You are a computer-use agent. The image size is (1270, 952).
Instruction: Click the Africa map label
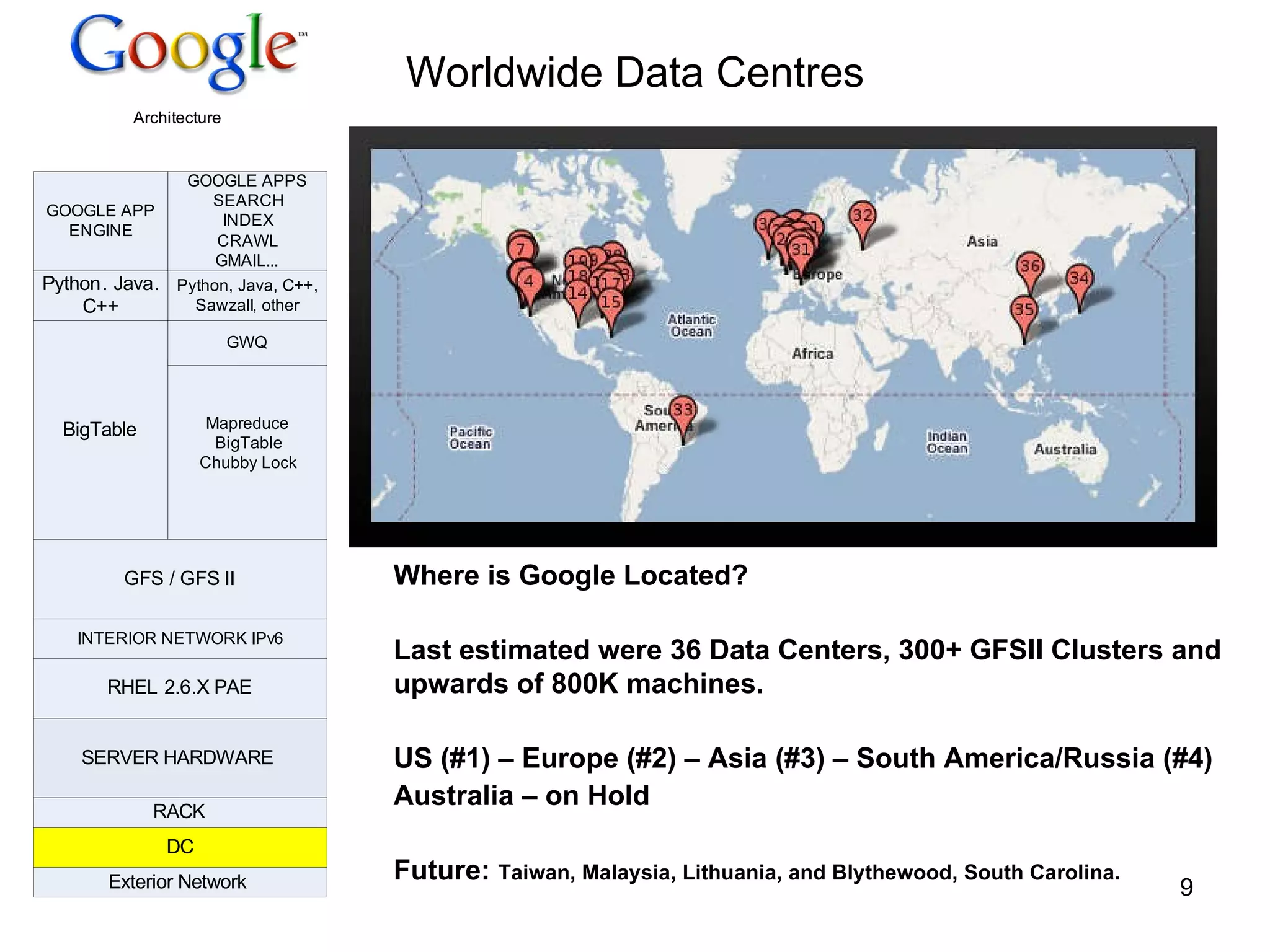[812, 353]
